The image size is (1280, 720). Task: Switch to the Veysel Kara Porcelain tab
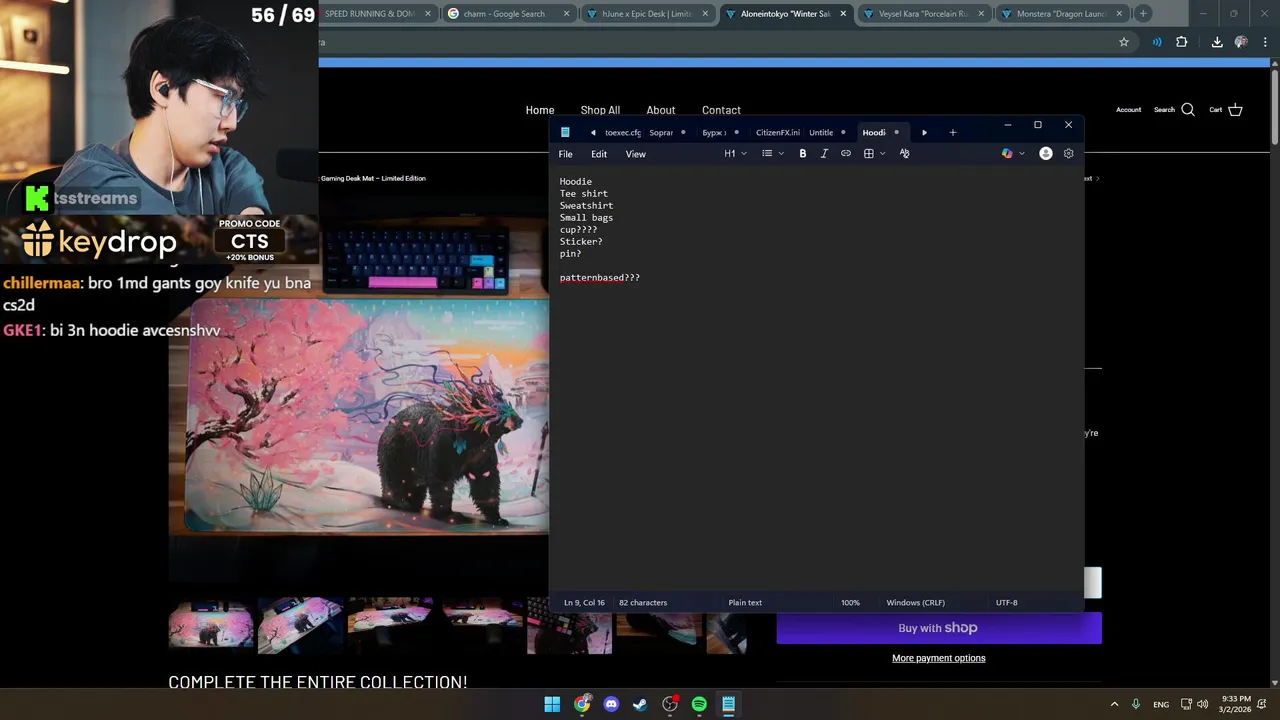click(x=924, y=14)
